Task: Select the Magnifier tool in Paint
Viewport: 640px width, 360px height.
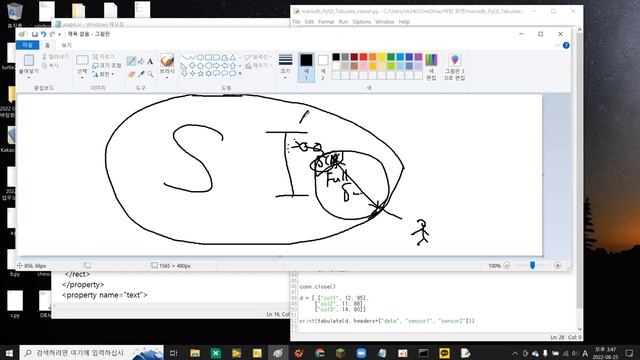Action: pos(150,74)
